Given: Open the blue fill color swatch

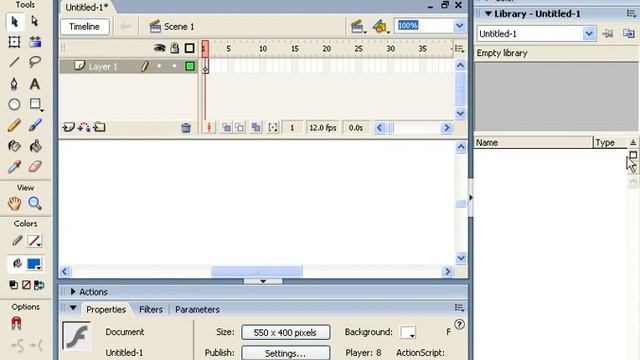Looking at the screenshot, I should tap(34, 264).
